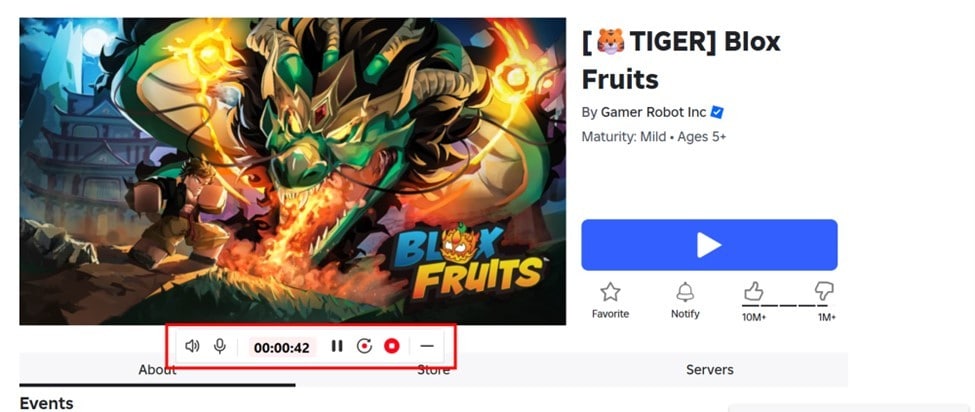Screen dimensions: 975x412
Task: Open the About tab
Action: tap(157, 370)
